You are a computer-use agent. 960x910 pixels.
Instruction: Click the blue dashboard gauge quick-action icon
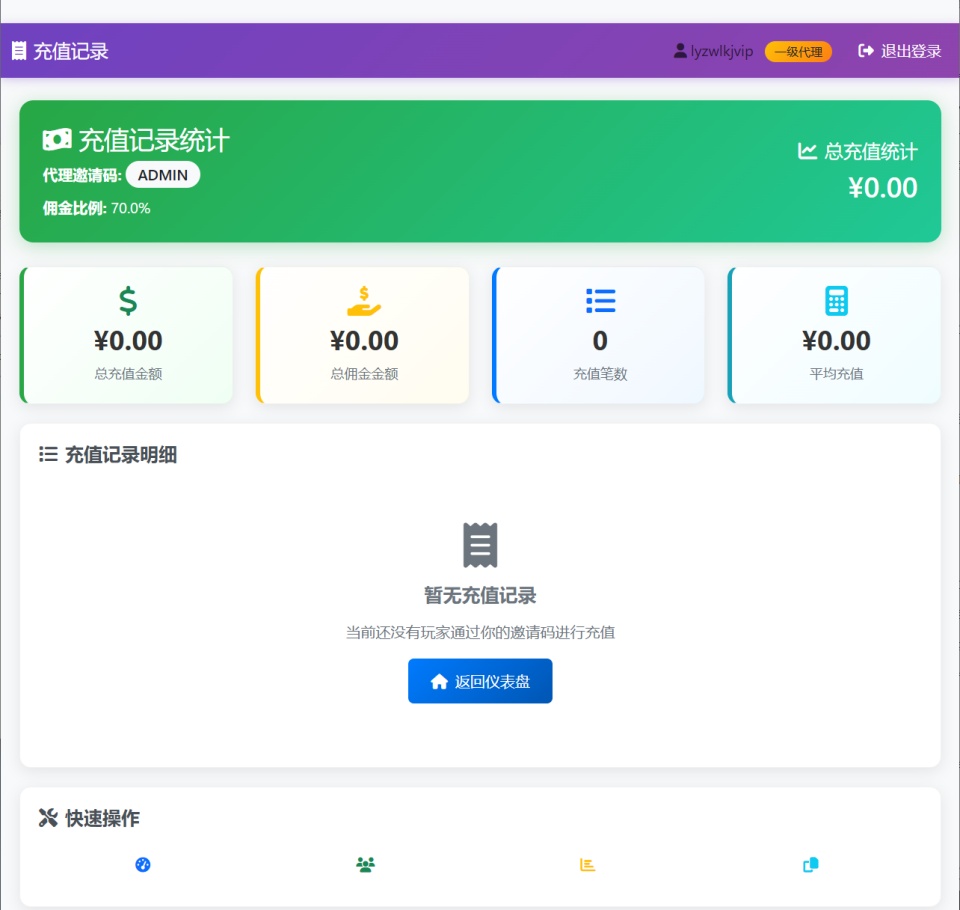143,864
